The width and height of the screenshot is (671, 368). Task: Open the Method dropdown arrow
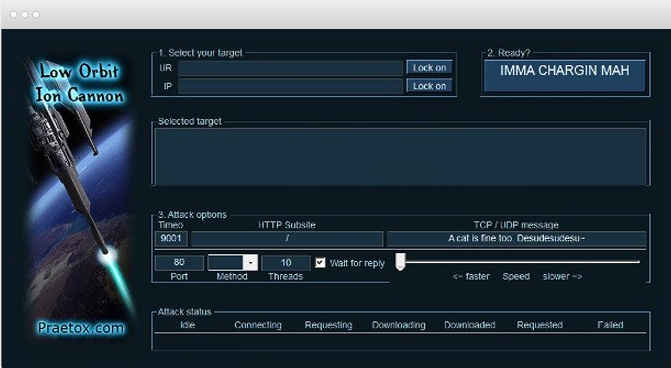(x=250, y=263)
